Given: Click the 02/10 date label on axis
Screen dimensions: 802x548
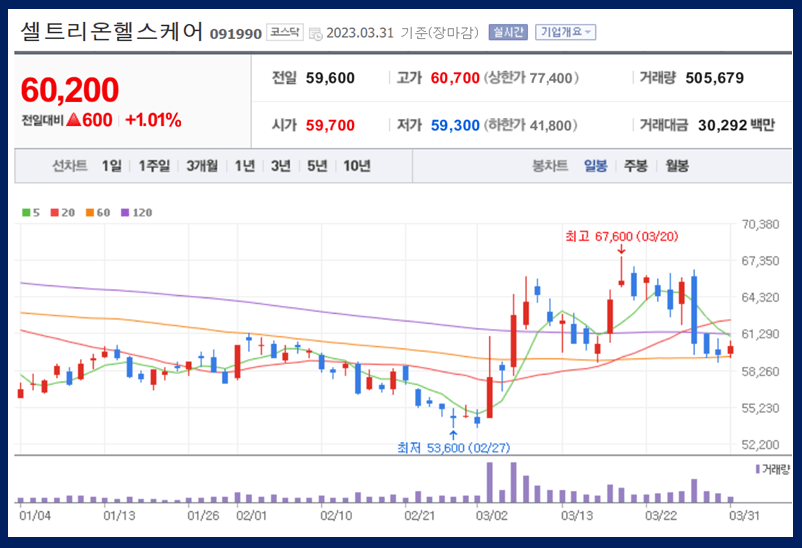Looking at the screenshot, I should [x=336, y=515].
